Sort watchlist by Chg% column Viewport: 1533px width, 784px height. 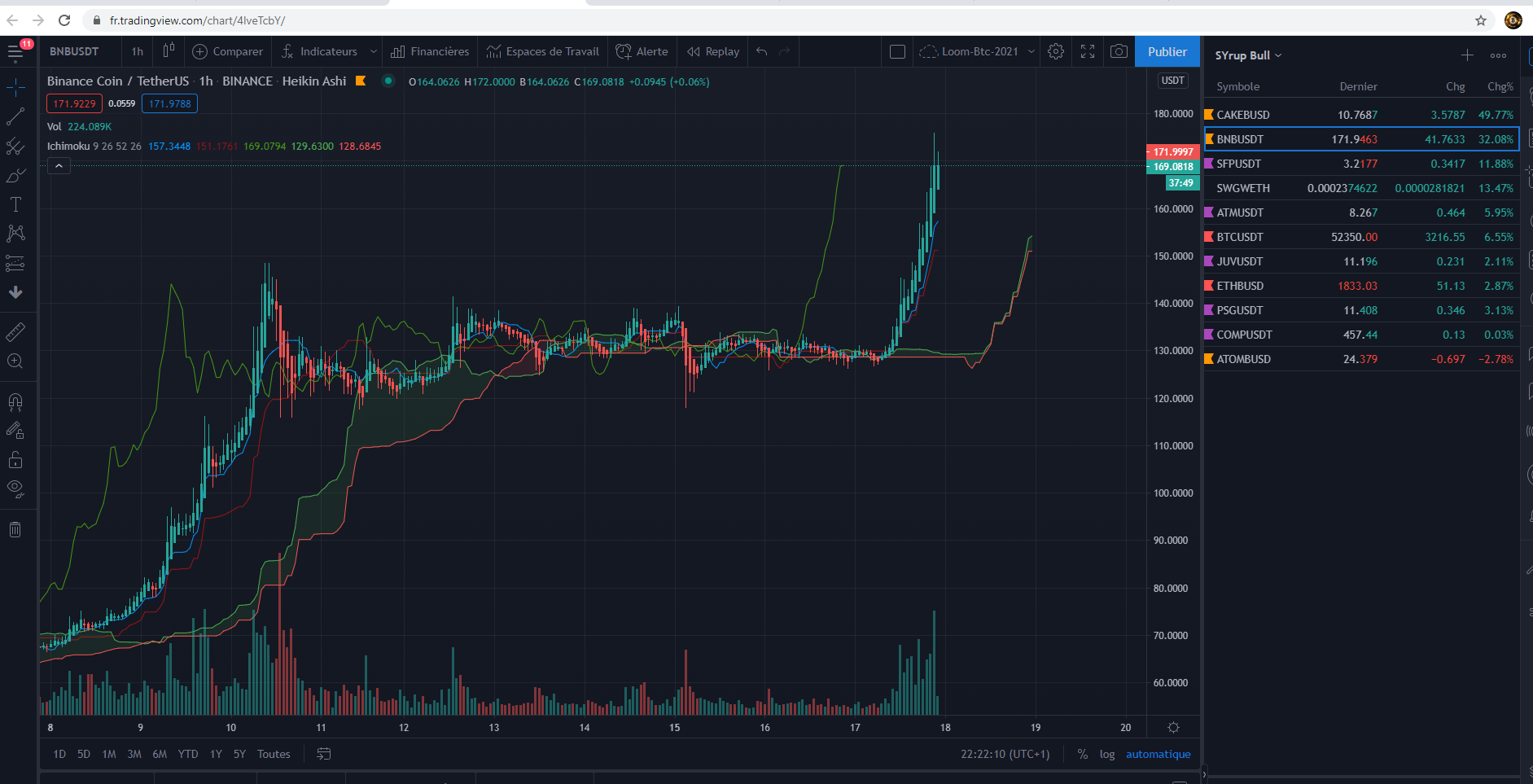(x=1500, y=86)
